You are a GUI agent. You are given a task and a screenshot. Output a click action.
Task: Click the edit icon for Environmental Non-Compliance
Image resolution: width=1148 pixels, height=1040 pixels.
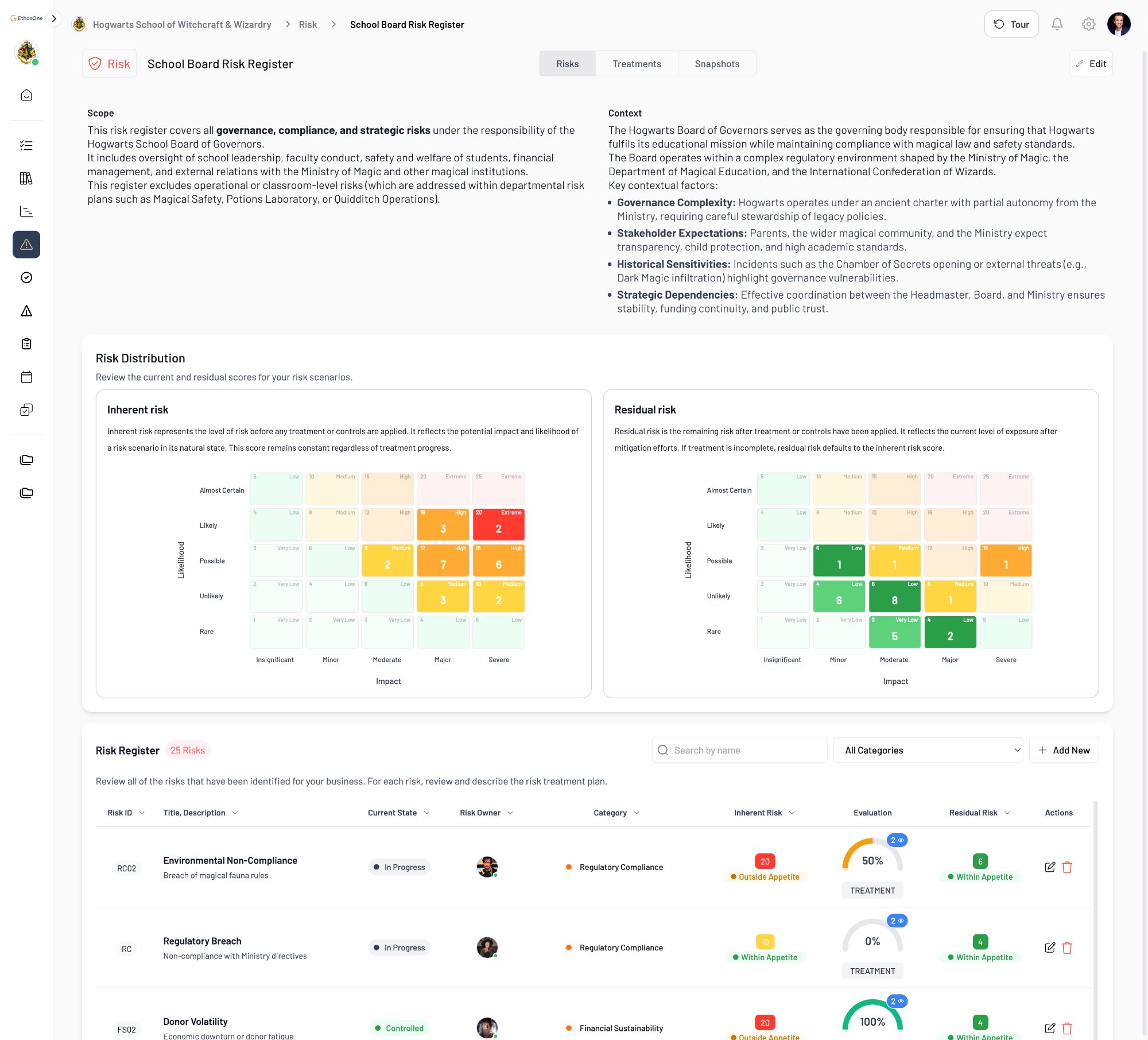click(1050, 867)
